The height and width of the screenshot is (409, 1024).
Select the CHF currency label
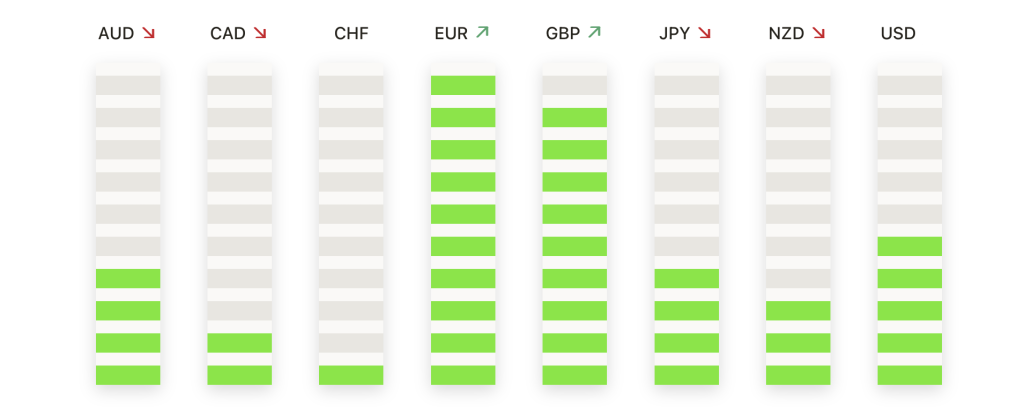(x=351, y=33)
